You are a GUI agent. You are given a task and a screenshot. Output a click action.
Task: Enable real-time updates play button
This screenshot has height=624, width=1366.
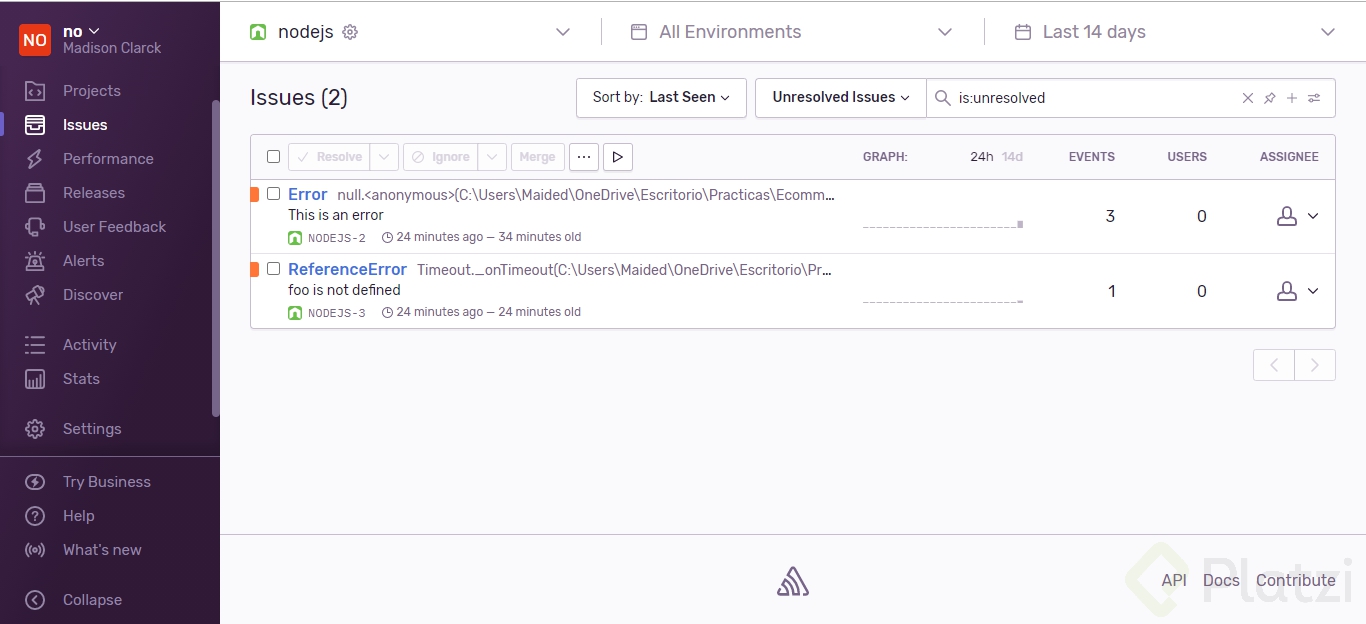click(x=618, y=157)
